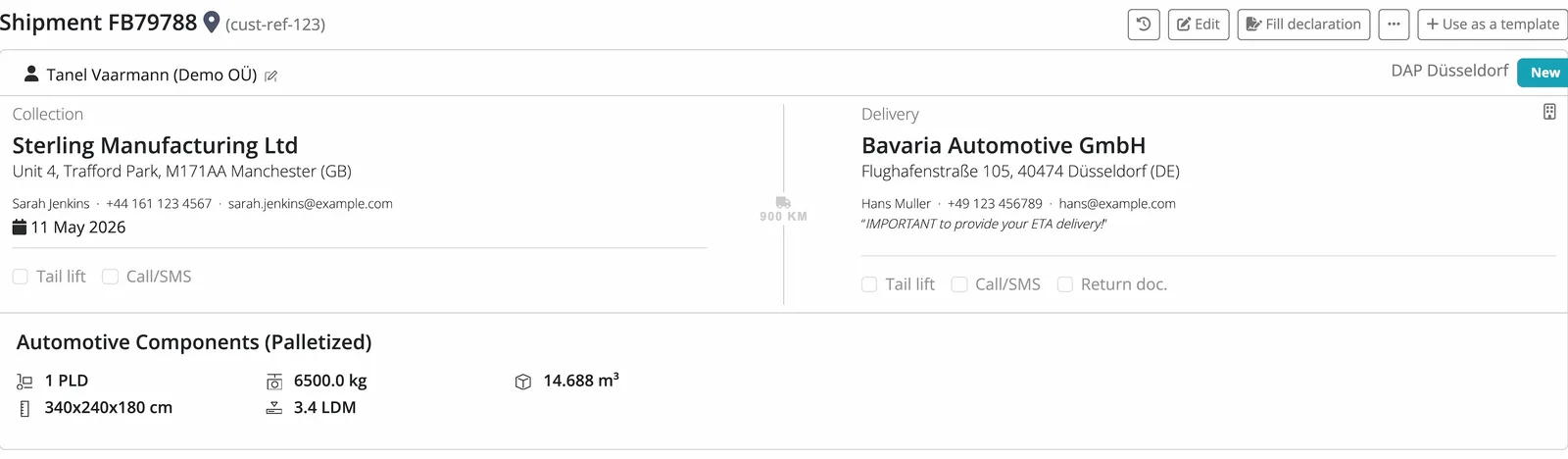Click the Fill declaration button
1568x459 pixels.
tap(1303, 25)
